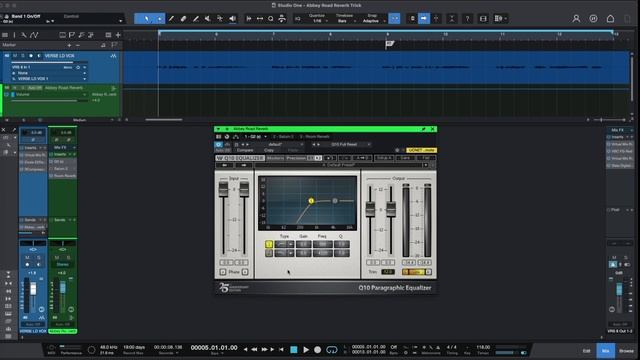Mute the VERSE LD VOX track

(x=15, y=56)
